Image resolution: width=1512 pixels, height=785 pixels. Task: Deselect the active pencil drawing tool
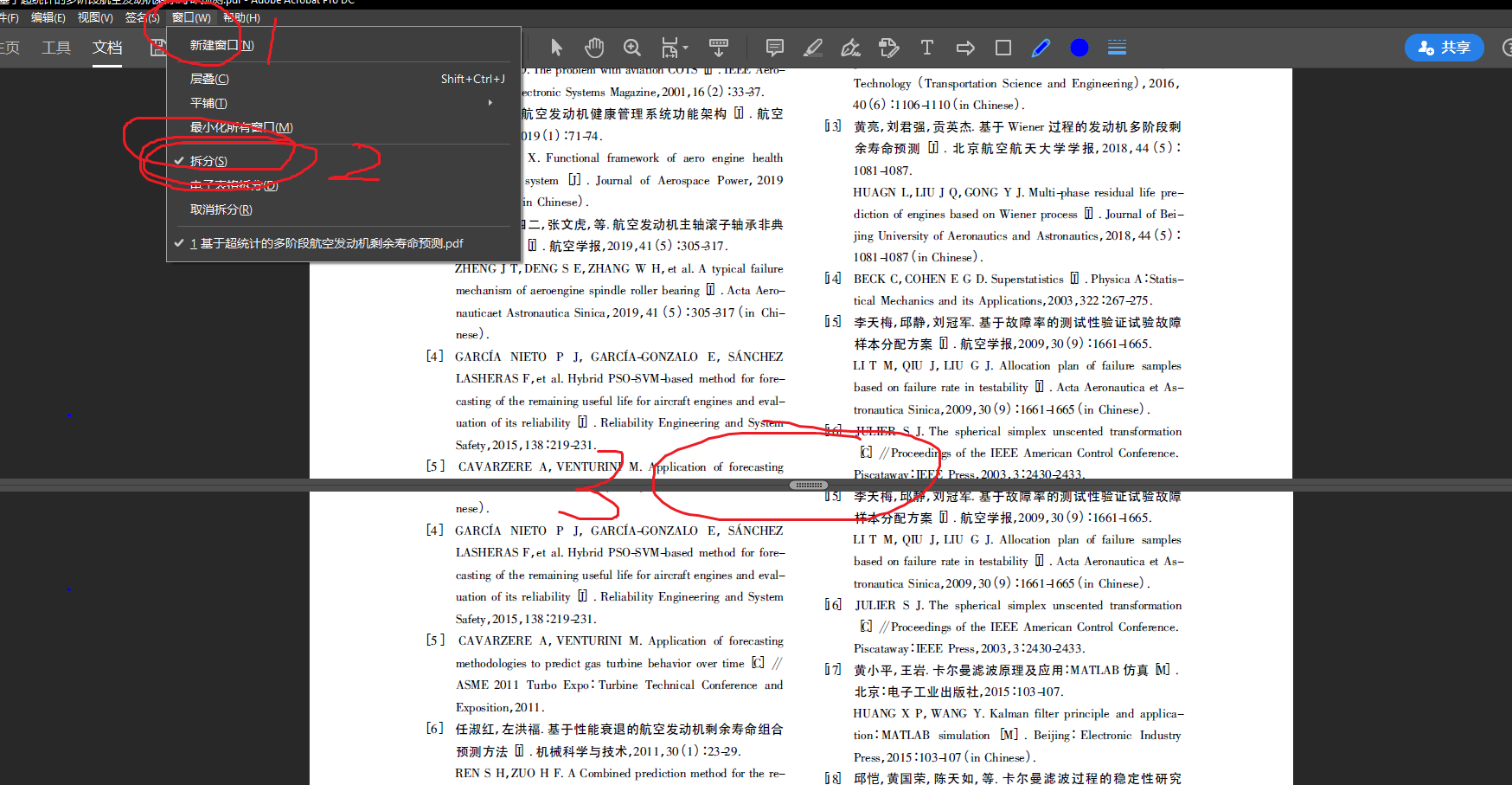[x=1041, y=48]
